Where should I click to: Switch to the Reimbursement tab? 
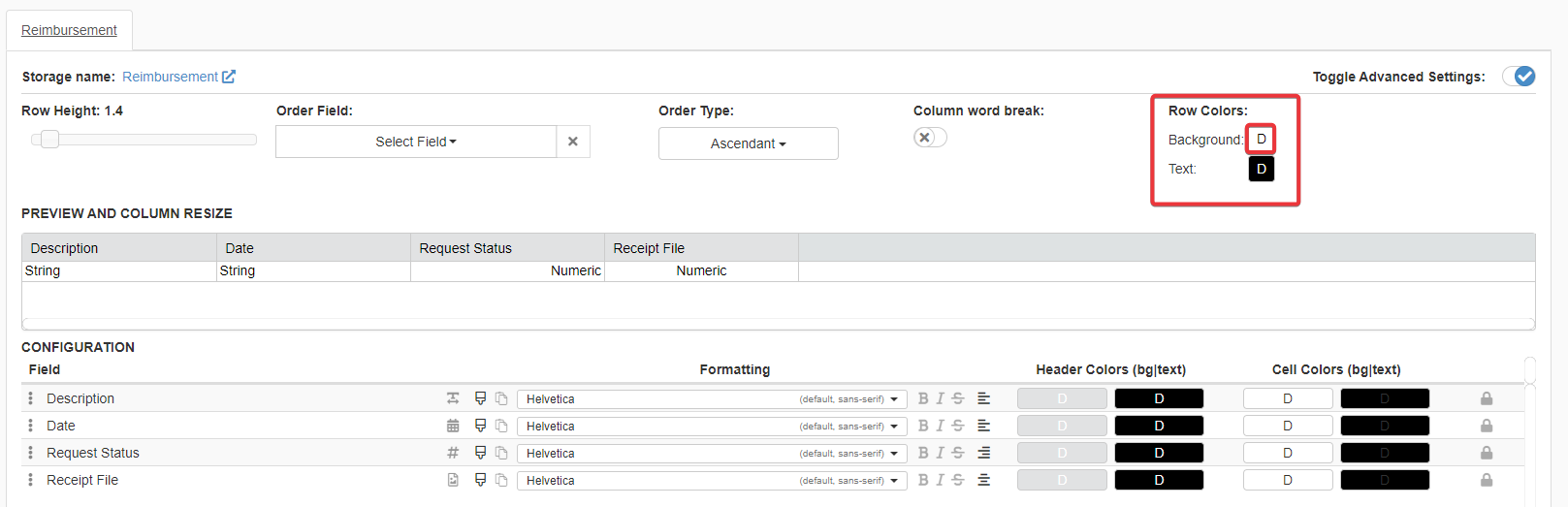point(69,30)
